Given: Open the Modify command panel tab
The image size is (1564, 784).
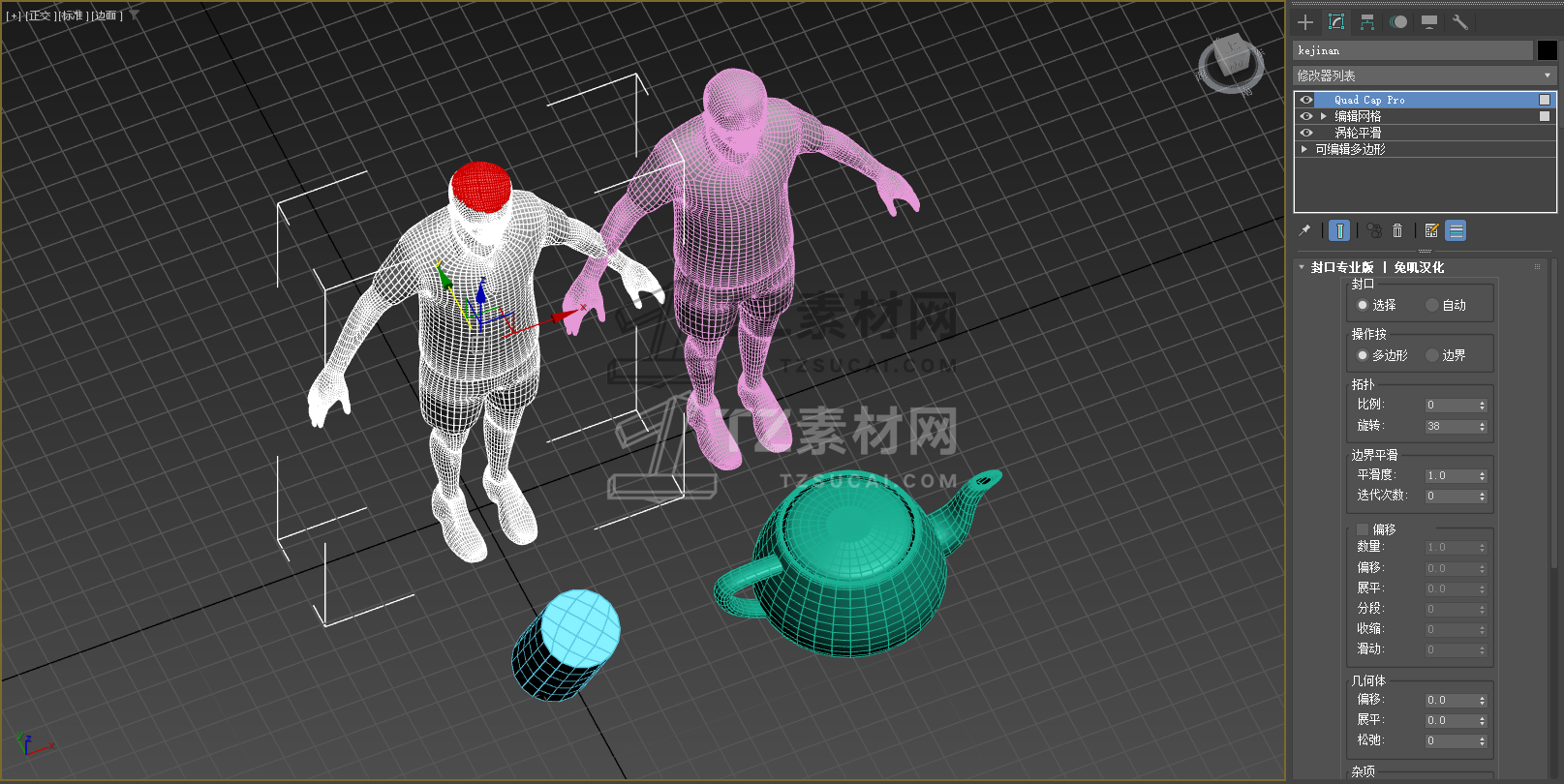Looking at the screenshot, I should point(1336,22).
